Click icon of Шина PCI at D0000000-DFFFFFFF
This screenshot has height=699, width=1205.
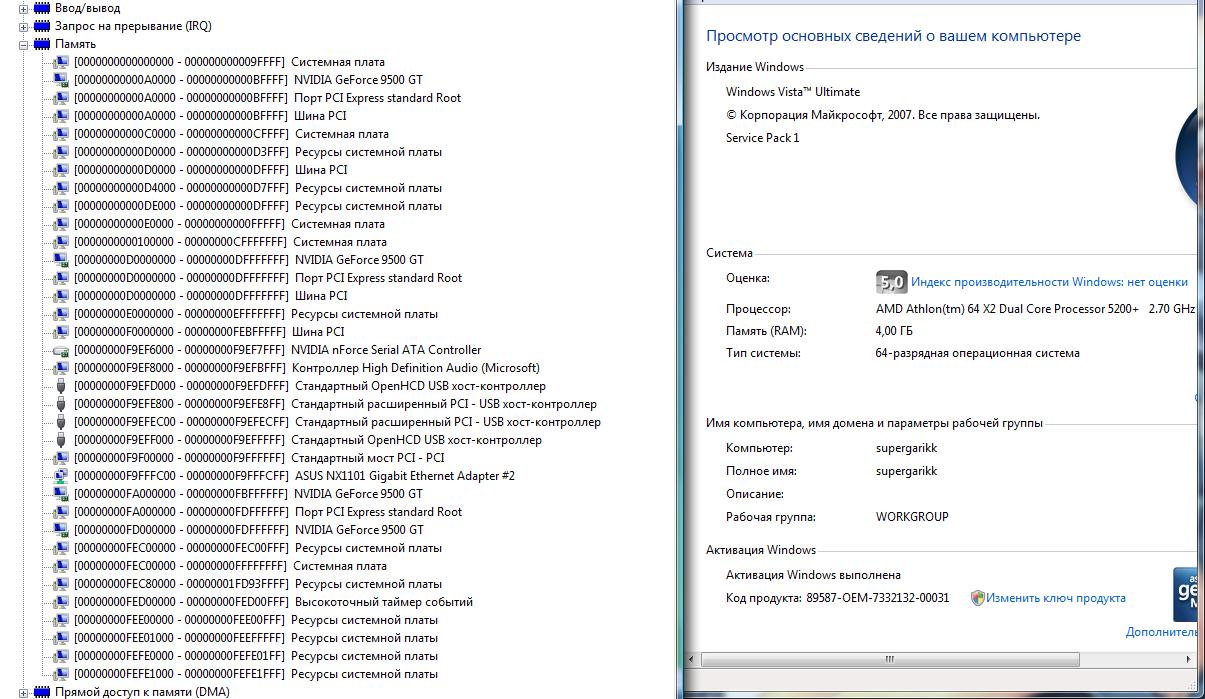click(x=60, y=296)
